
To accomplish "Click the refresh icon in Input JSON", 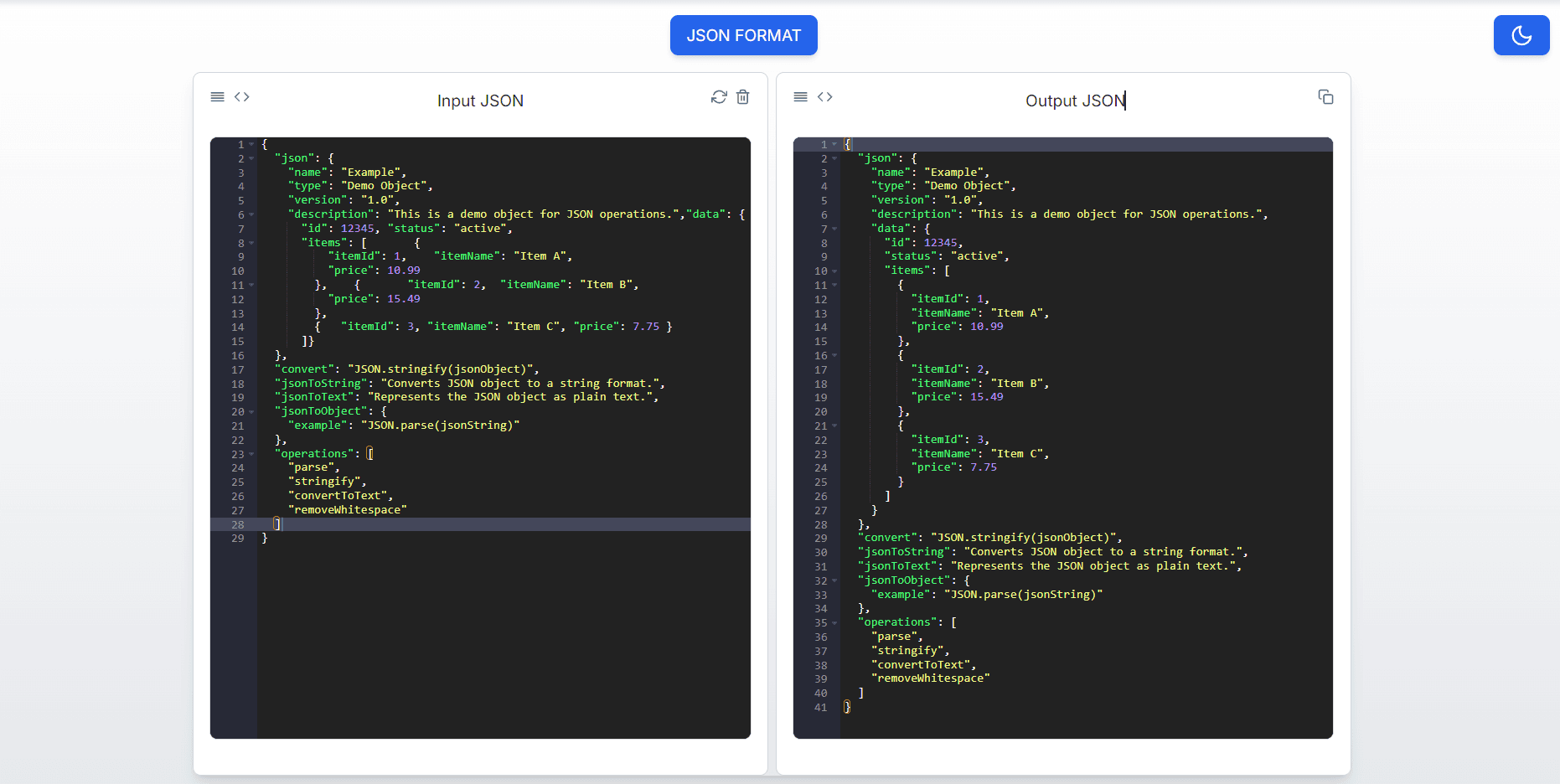I will [x=719, y=97].
